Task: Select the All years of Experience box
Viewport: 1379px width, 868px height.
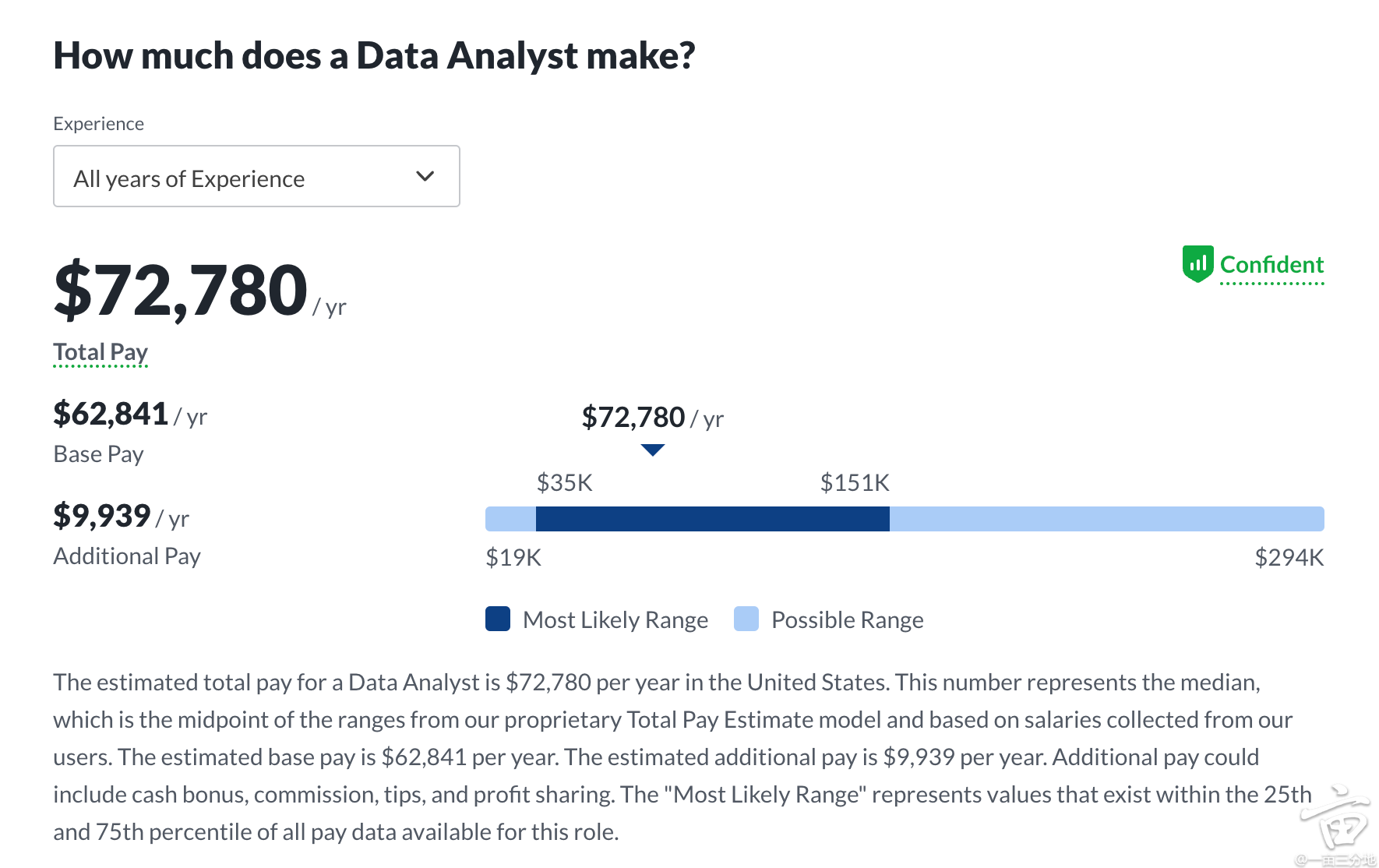Action: coord(256,176)
